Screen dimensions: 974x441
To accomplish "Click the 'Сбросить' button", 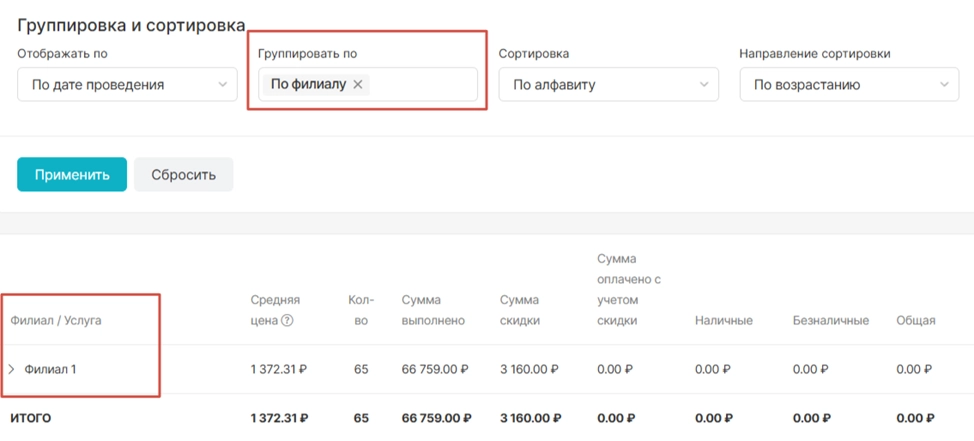I will (x=184, y=175).
